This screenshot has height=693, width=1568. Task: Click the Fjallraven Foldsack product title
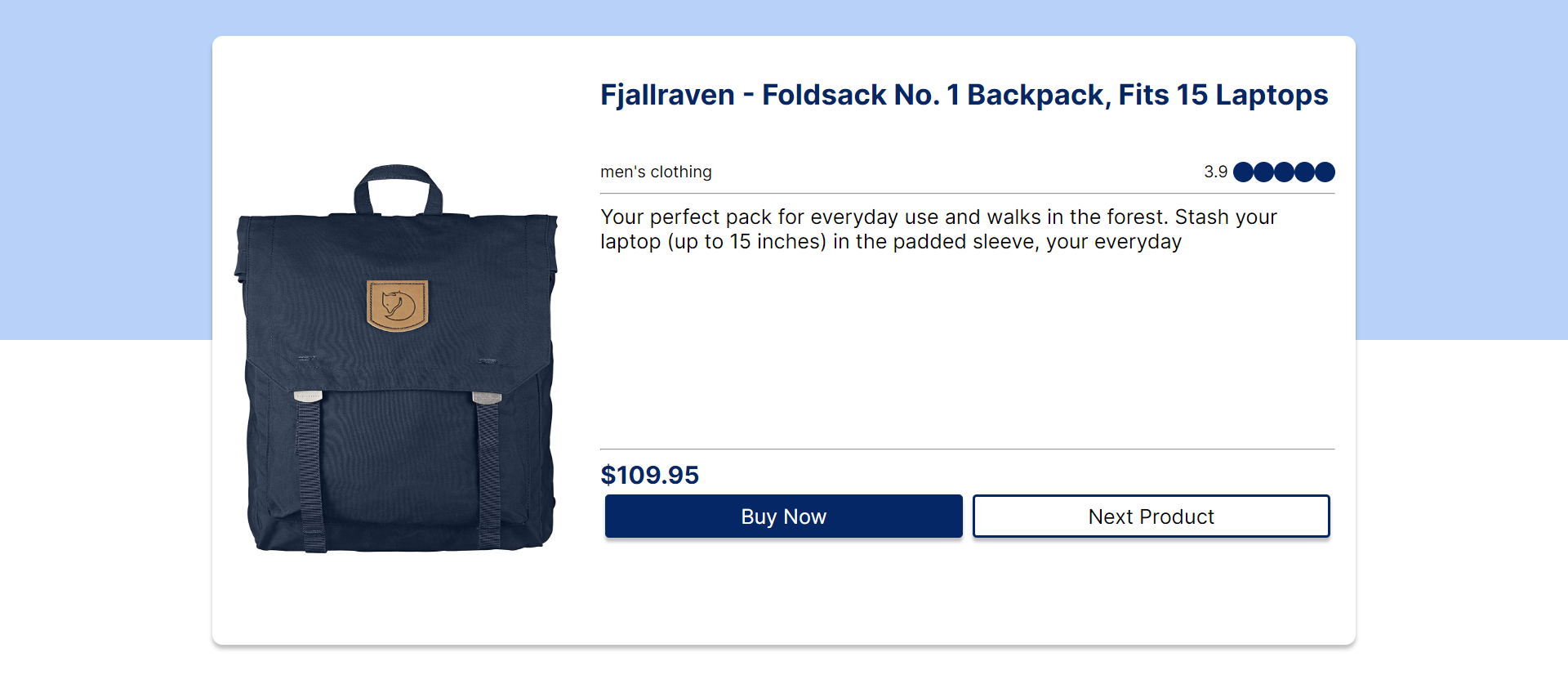click(964, 95)
